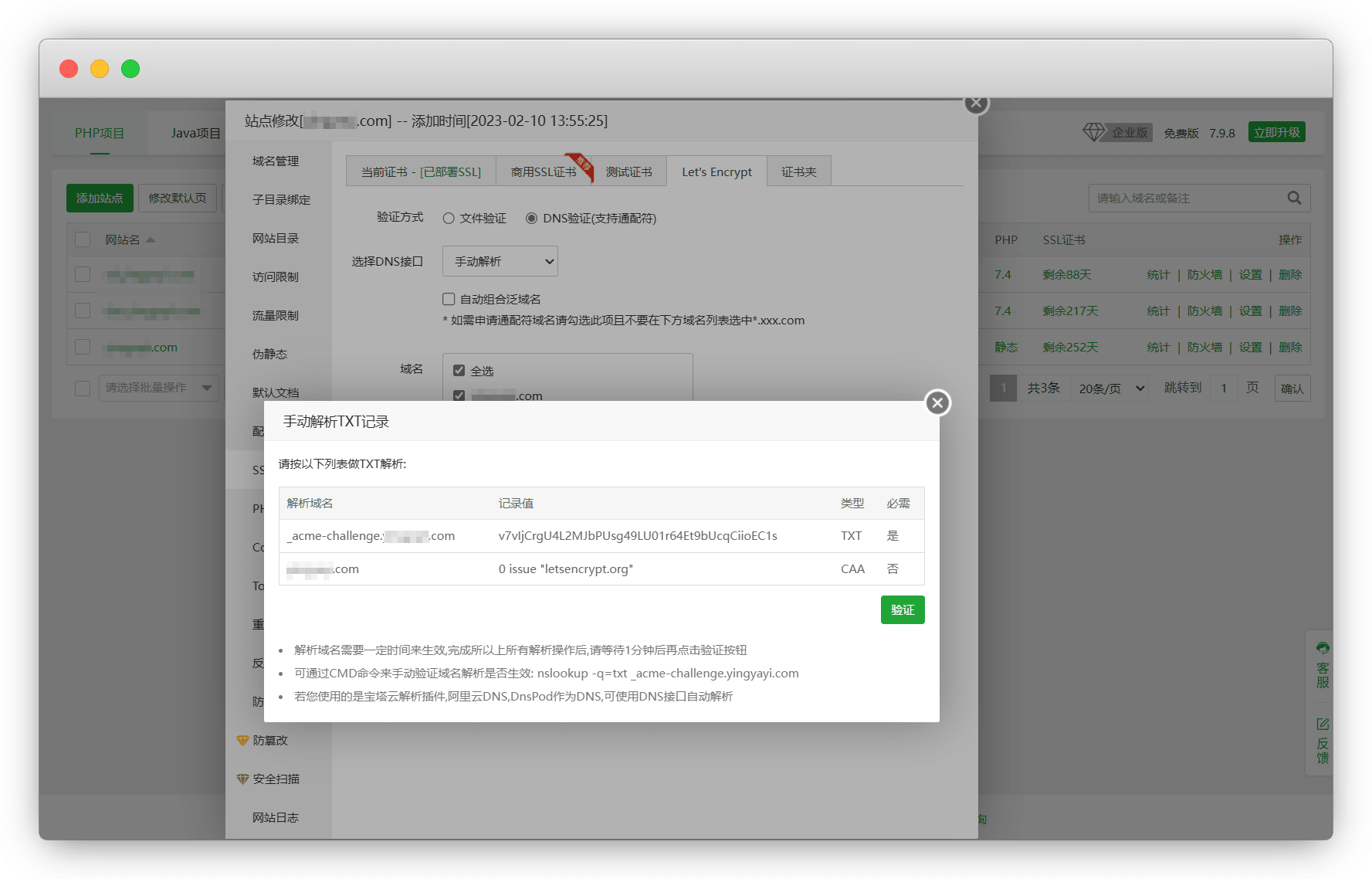Image resolution: width=1372 pixels, height=879 pixels.
Task: Close the site modification window
Action: 976,103
